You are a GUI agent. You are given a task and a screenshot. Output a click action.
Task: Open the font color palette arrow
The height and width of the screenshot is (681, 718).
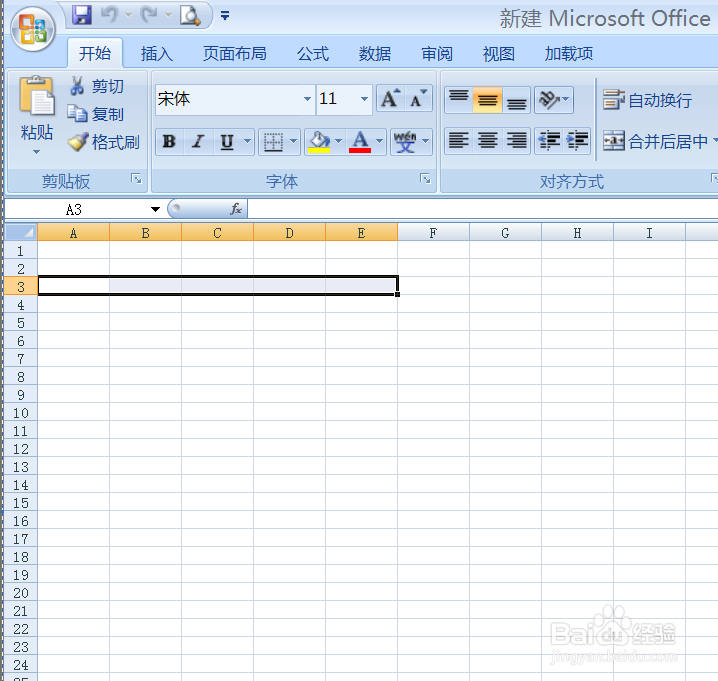pyautogui.click(x=380, y=141)
